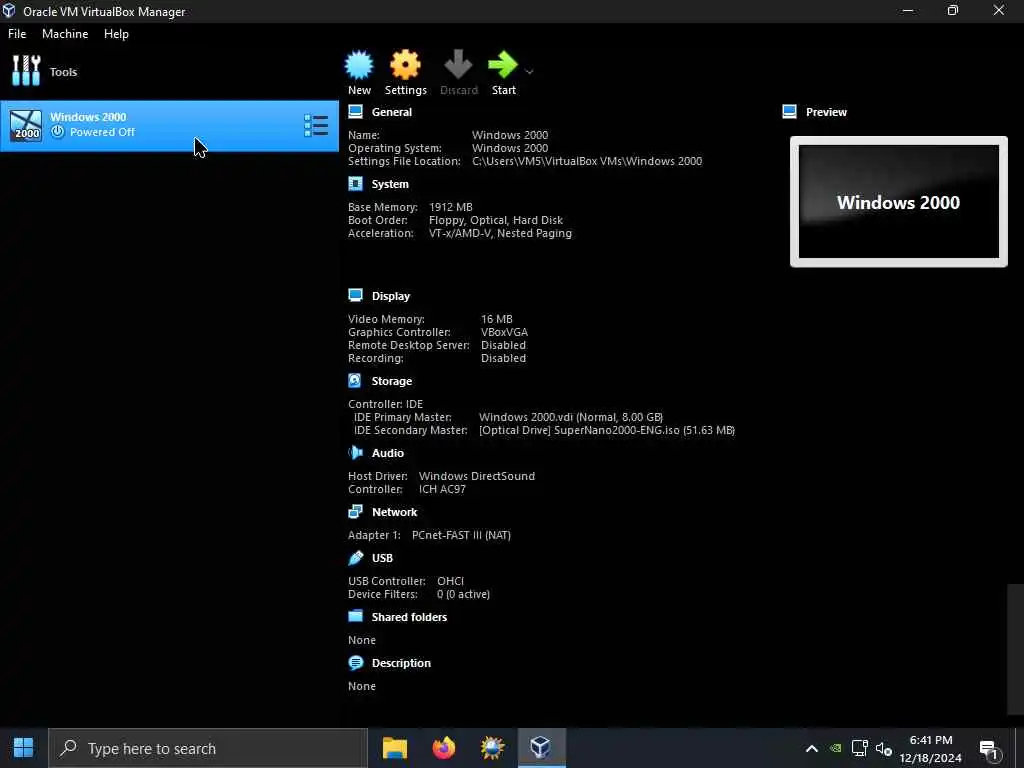Screen dimensions: 1024x768
Task: Click the General section monitor icon
Action: 355,112
